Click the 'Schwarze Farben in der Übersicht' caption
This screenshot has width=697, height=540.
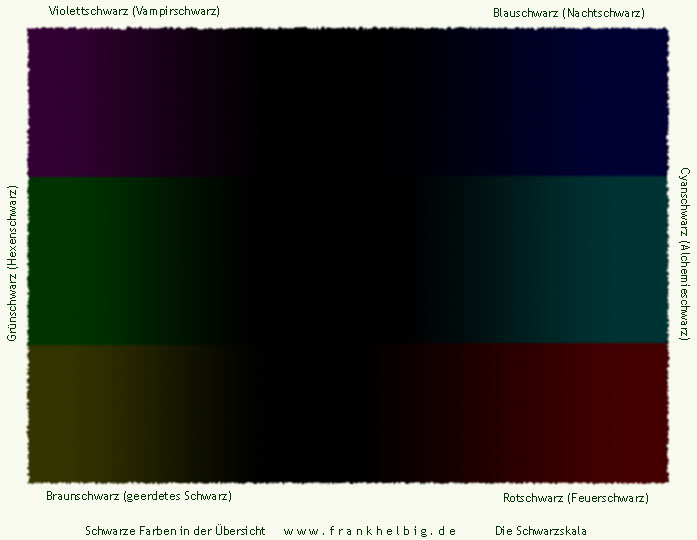175,531
